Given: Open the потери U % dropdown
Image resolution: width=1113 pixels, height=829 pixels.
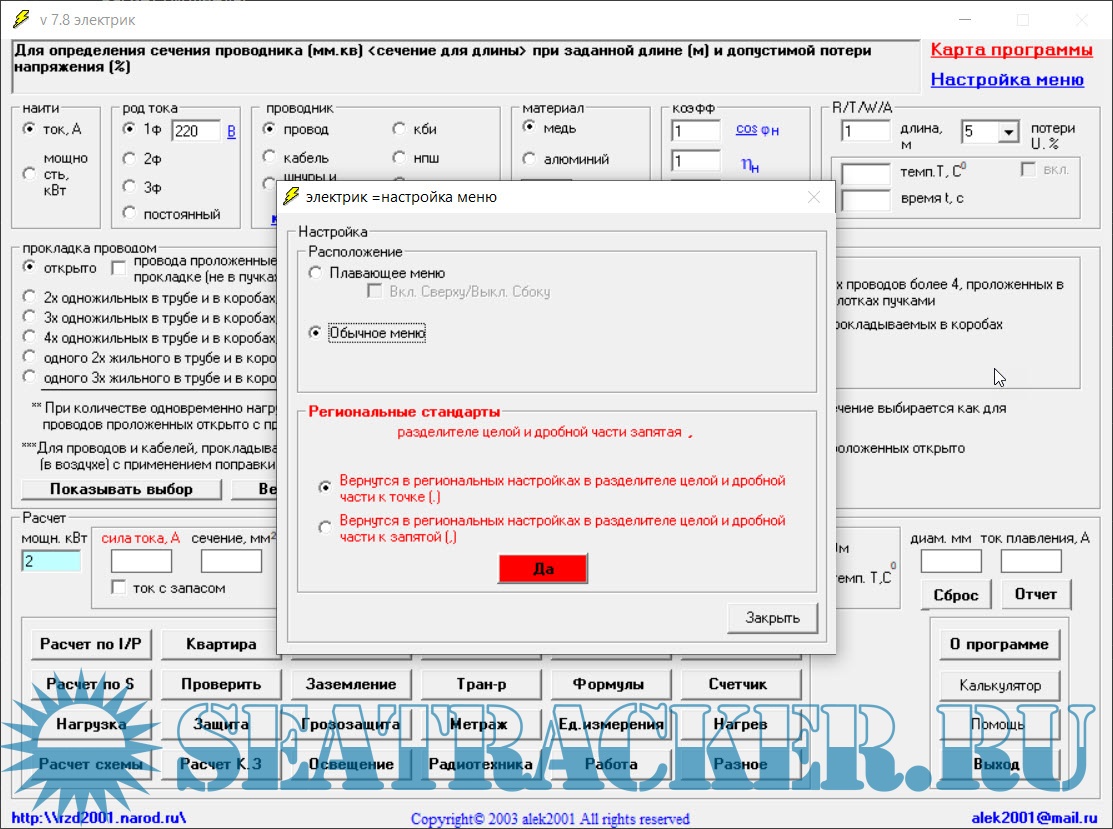Looking at the screenshot, I should [1007, 131].
